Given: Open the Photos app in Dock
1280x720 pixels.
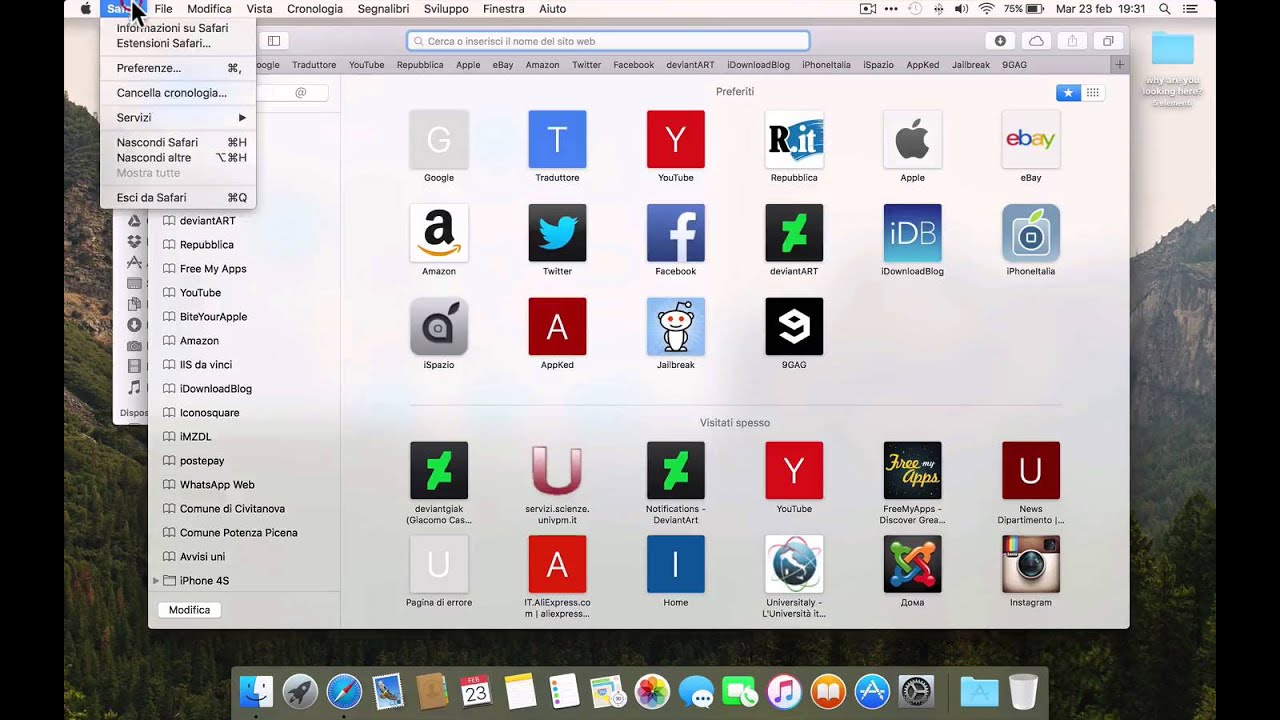Looking at the screenshot, I should pyautogui.click(x=652, y=691).
